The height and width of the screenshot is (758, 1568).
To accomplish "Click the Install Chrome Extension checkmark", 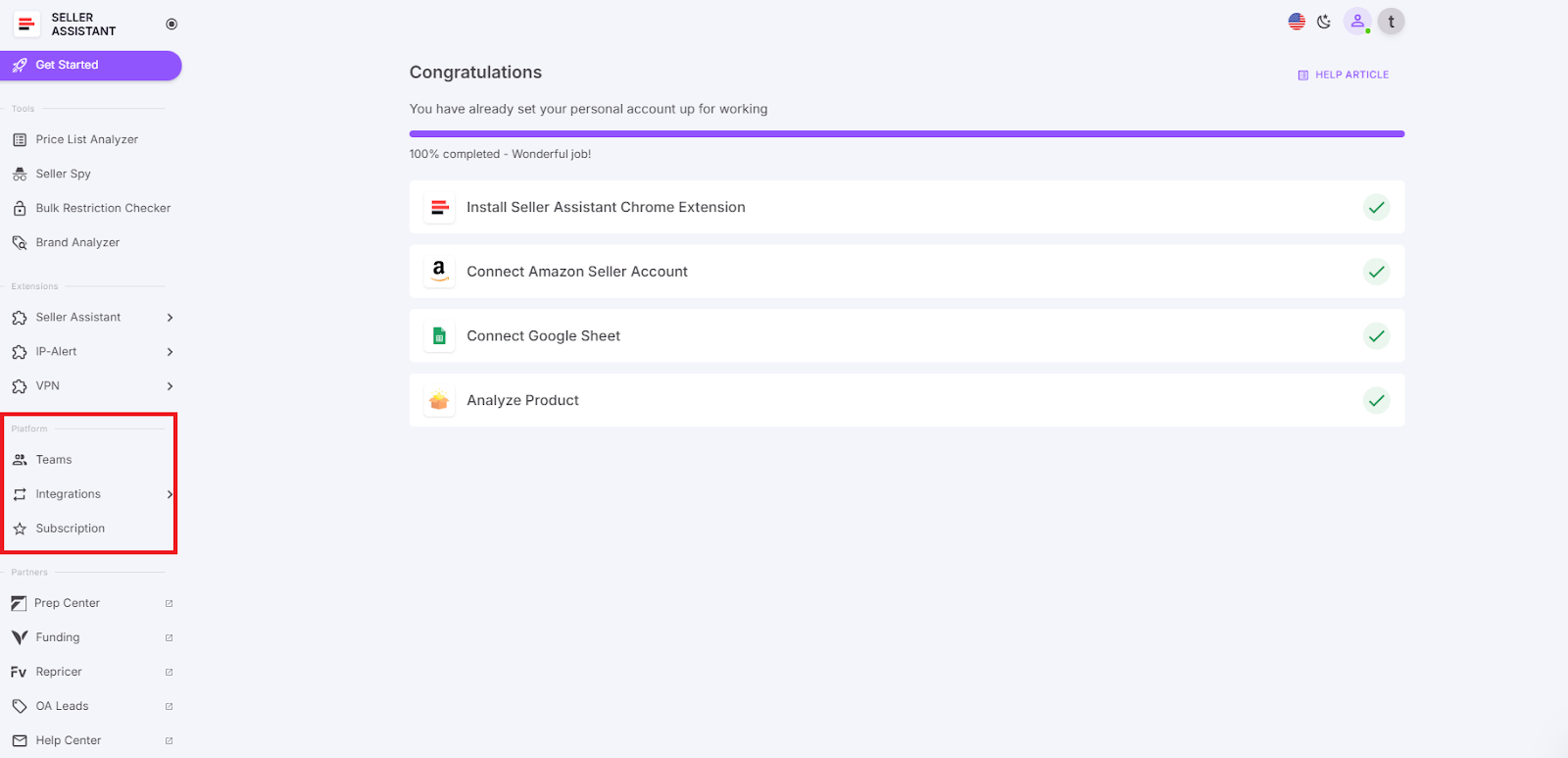I will [1376, 207].
